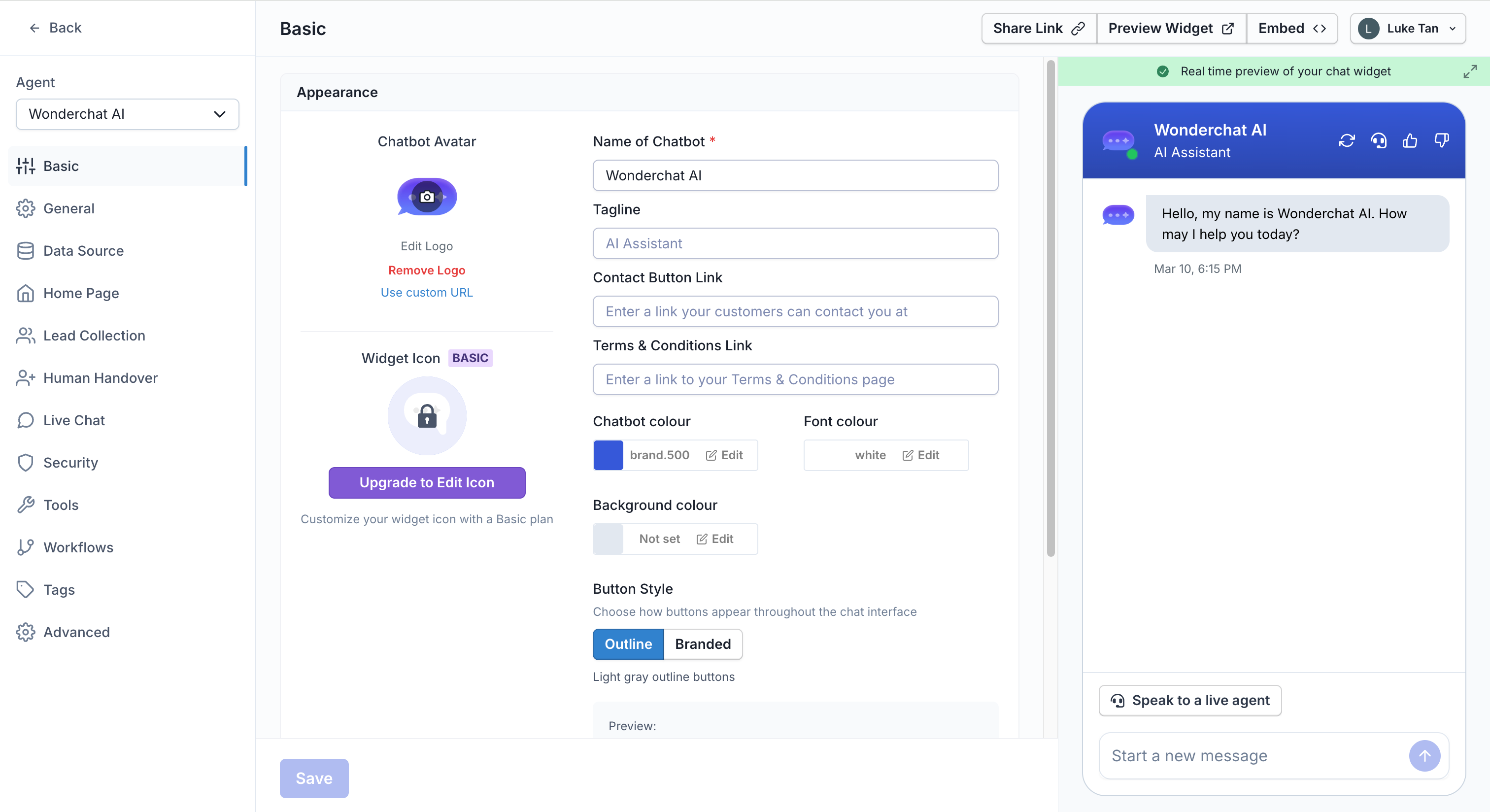The height and width of the screenshot is (812, 1490).
Task: Go to the Data Source section
Action: coord(83,250)
